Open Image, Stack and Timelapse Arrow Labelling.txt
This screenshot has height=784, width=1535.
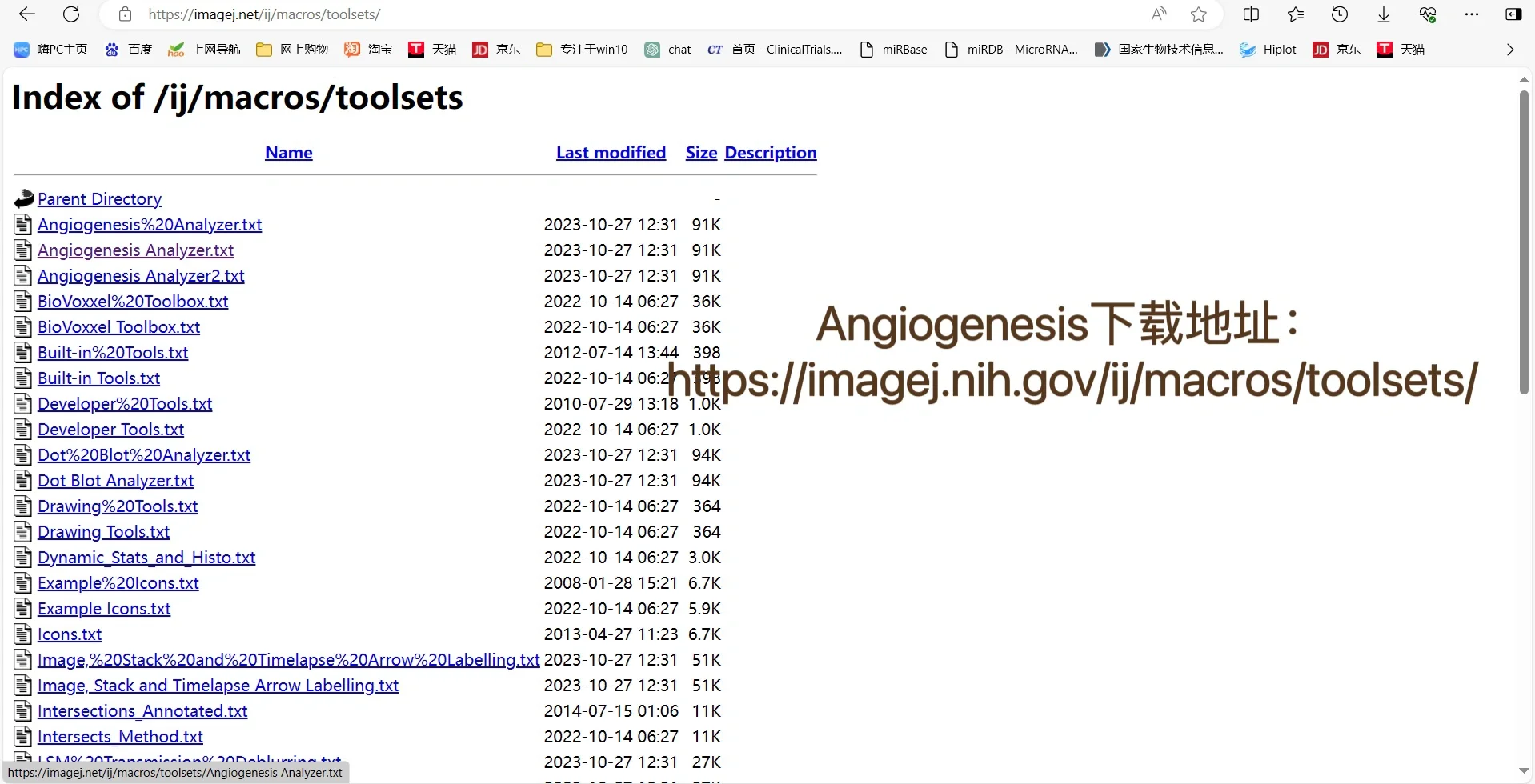(x=218, y=686)
